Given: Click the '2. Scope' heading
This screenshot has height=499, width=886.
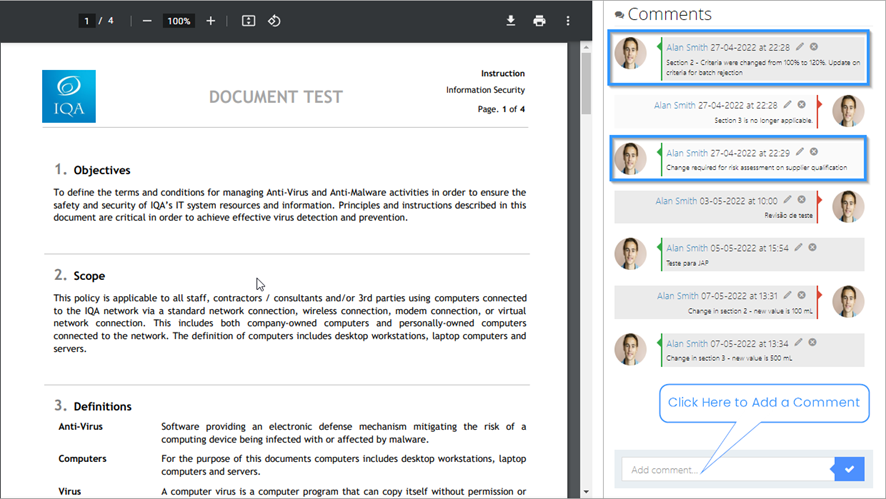Looking at the screenshot, I should [80, 275].
